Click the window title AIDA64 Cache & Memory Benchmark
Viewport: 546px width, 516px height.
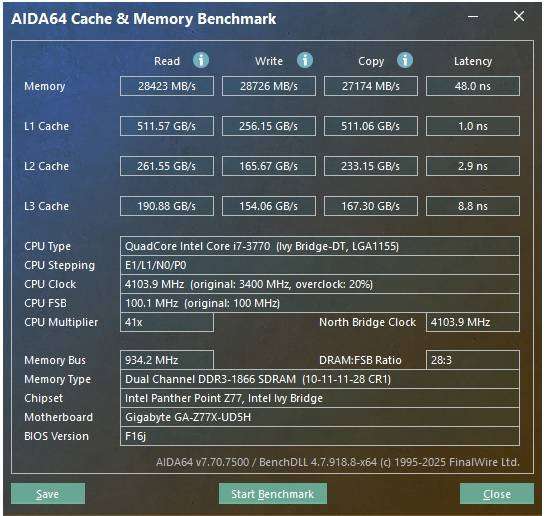point(144,19)
